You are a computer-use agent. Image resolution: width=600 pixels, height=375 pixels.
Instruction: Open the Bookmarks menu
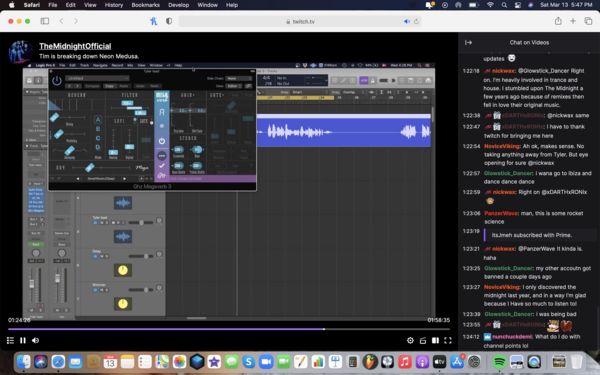[x=145, y=5]
